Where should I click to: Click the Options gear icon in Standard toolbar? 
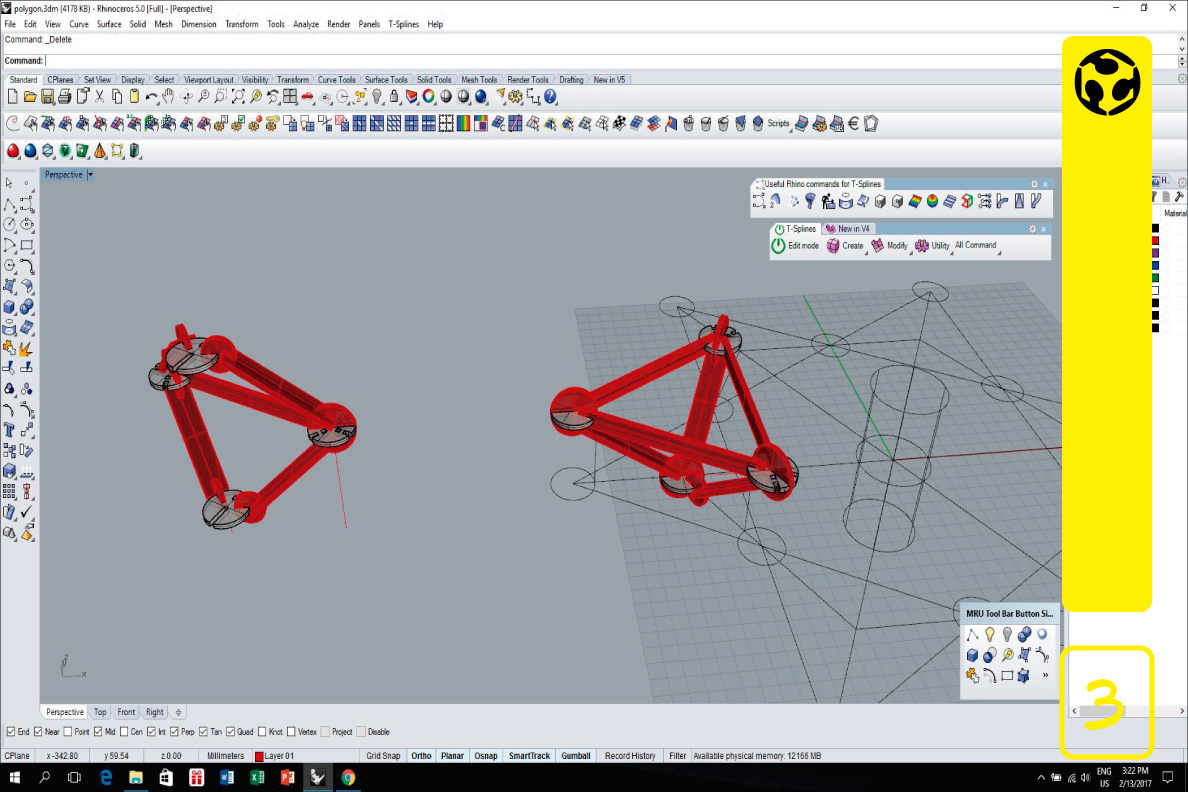(x=515, y=97)
